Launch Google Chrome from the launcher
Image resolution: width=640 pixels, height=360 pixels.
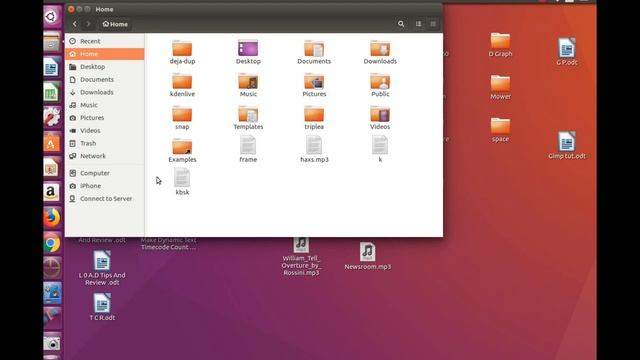tap(51, 243)
